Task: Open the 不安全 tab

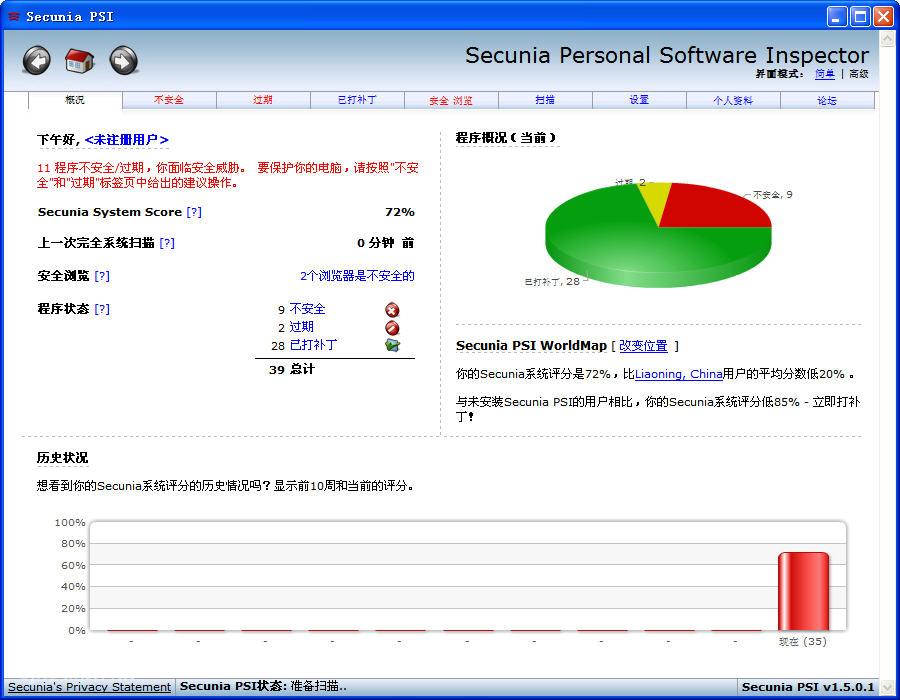Action: [x=169, y=100]
